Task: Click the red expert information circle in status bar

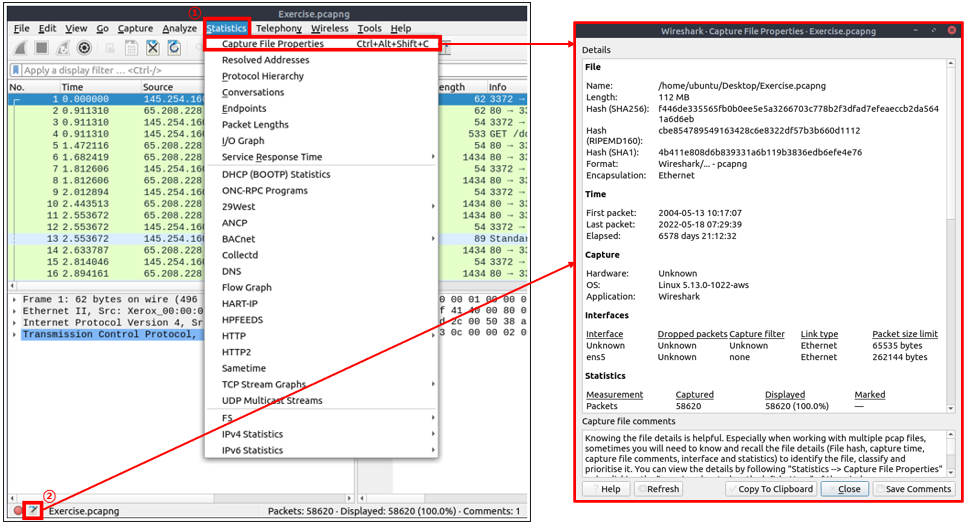Action: pyautogui.click(x=18, y=511)
